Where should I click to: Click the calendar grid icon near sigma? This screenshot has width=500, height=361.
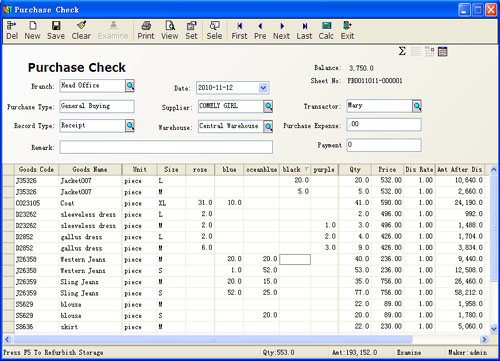click(443, 51)
